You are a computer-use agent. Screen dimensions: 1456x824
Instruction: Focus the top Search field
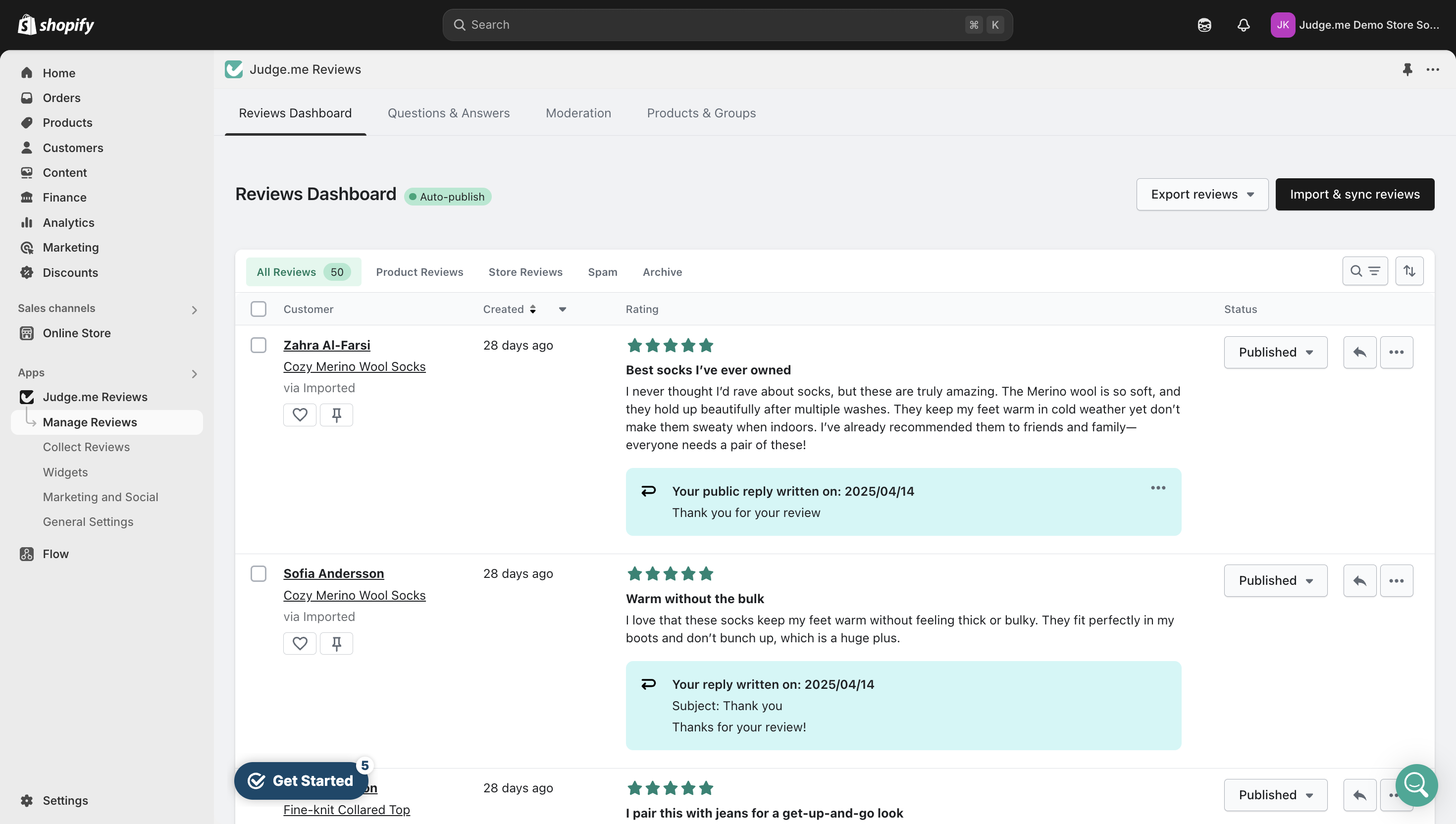727,25
